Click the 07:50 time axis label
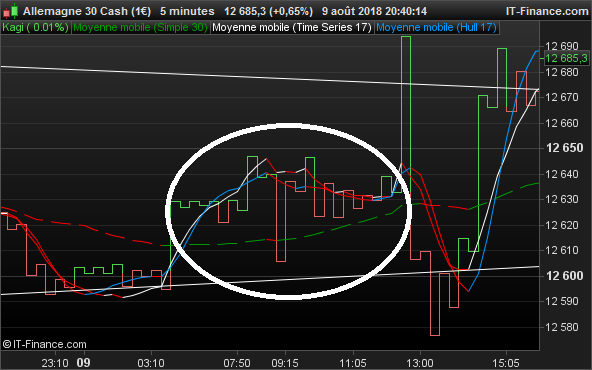This screenshot has height=370, width=592. pos(237,363)
